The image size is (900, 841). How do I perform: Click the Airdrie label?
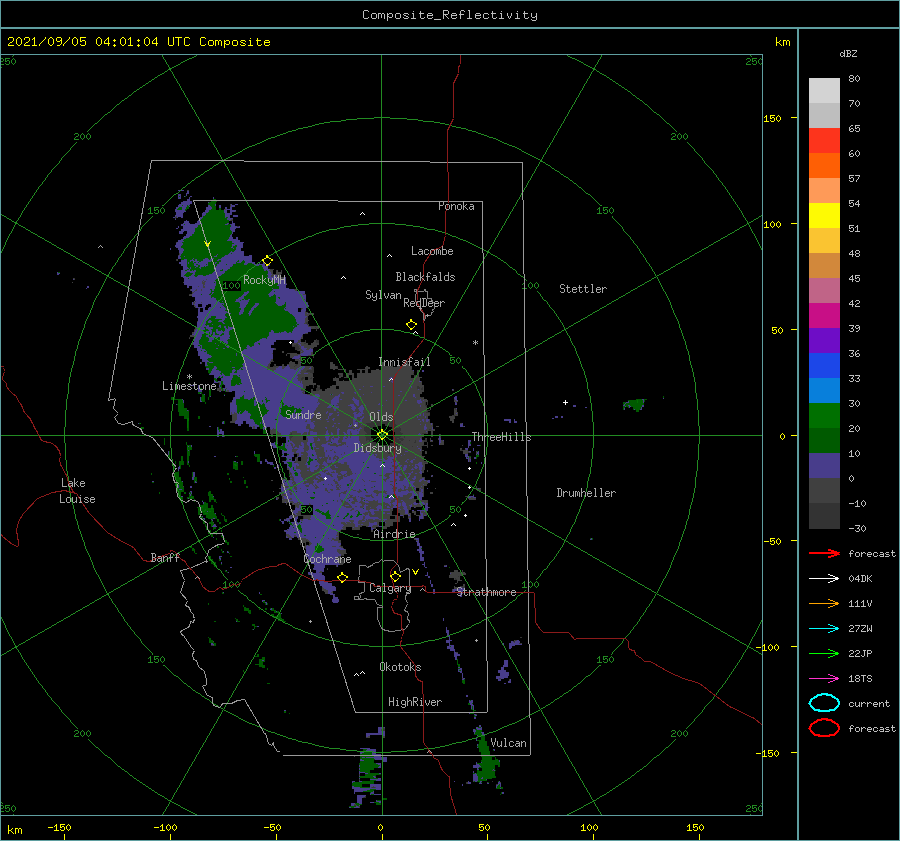pos(394,534)
